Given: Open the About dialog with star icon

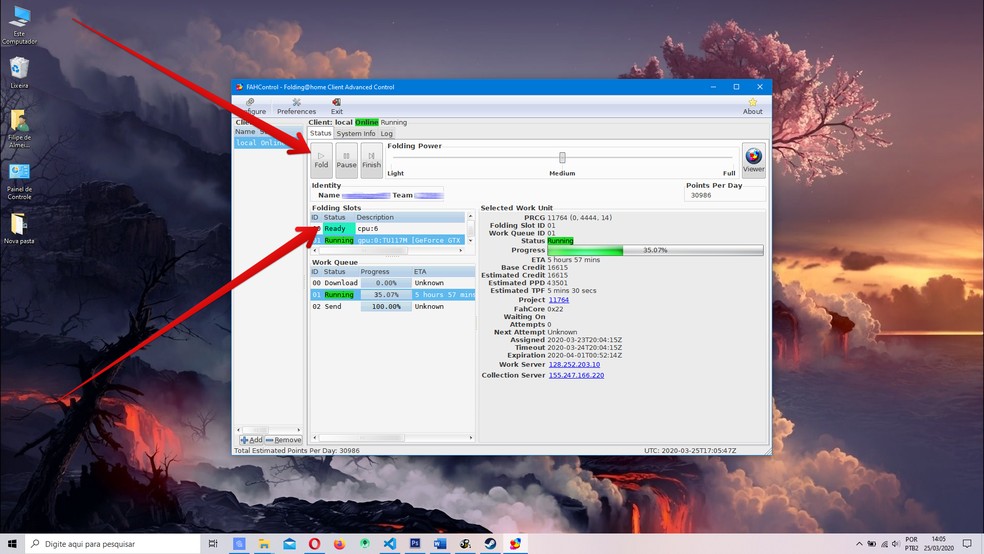Looking at the screenshot, I should (x=752, y=106).
